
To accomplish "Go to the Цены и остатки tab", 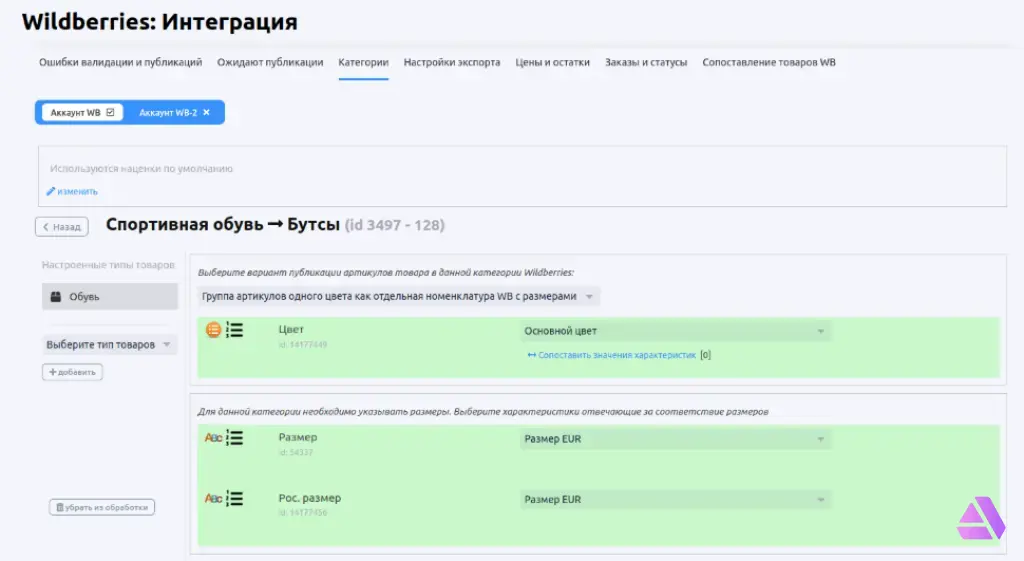I will [x=552, y=63].
